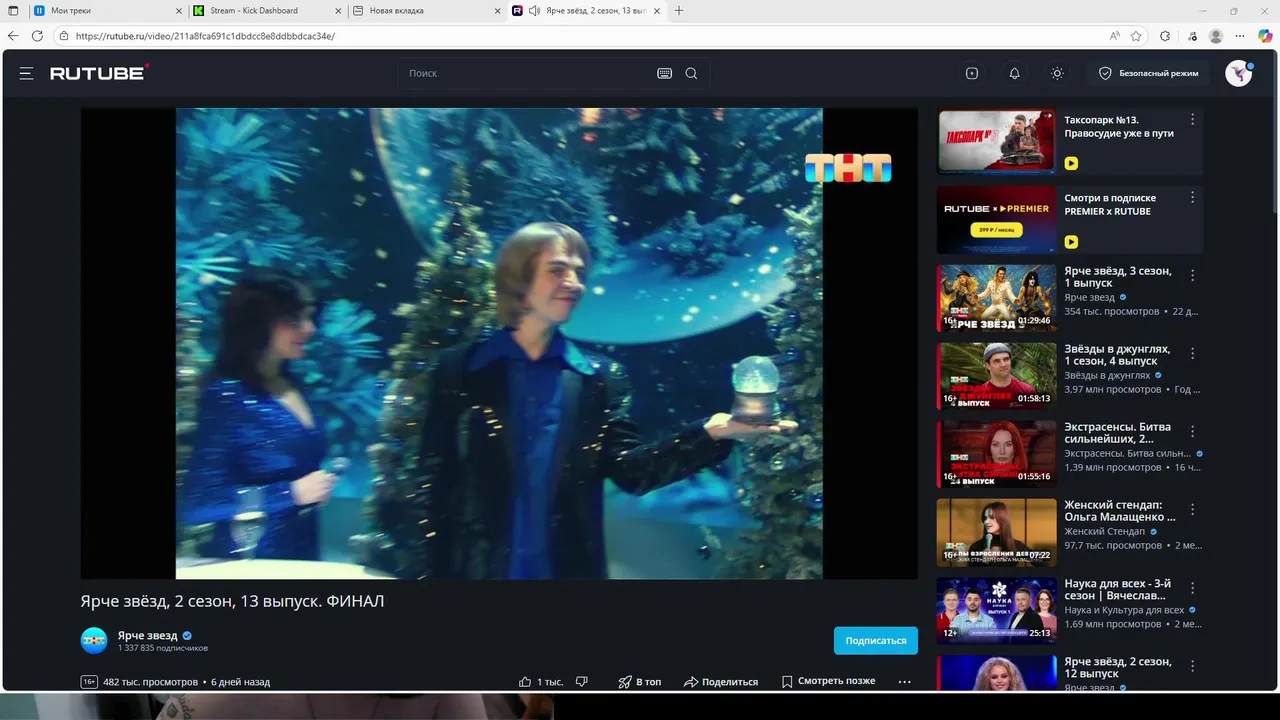
Task: Open the browser settings and more menu
Action: tap(1240, 36)
